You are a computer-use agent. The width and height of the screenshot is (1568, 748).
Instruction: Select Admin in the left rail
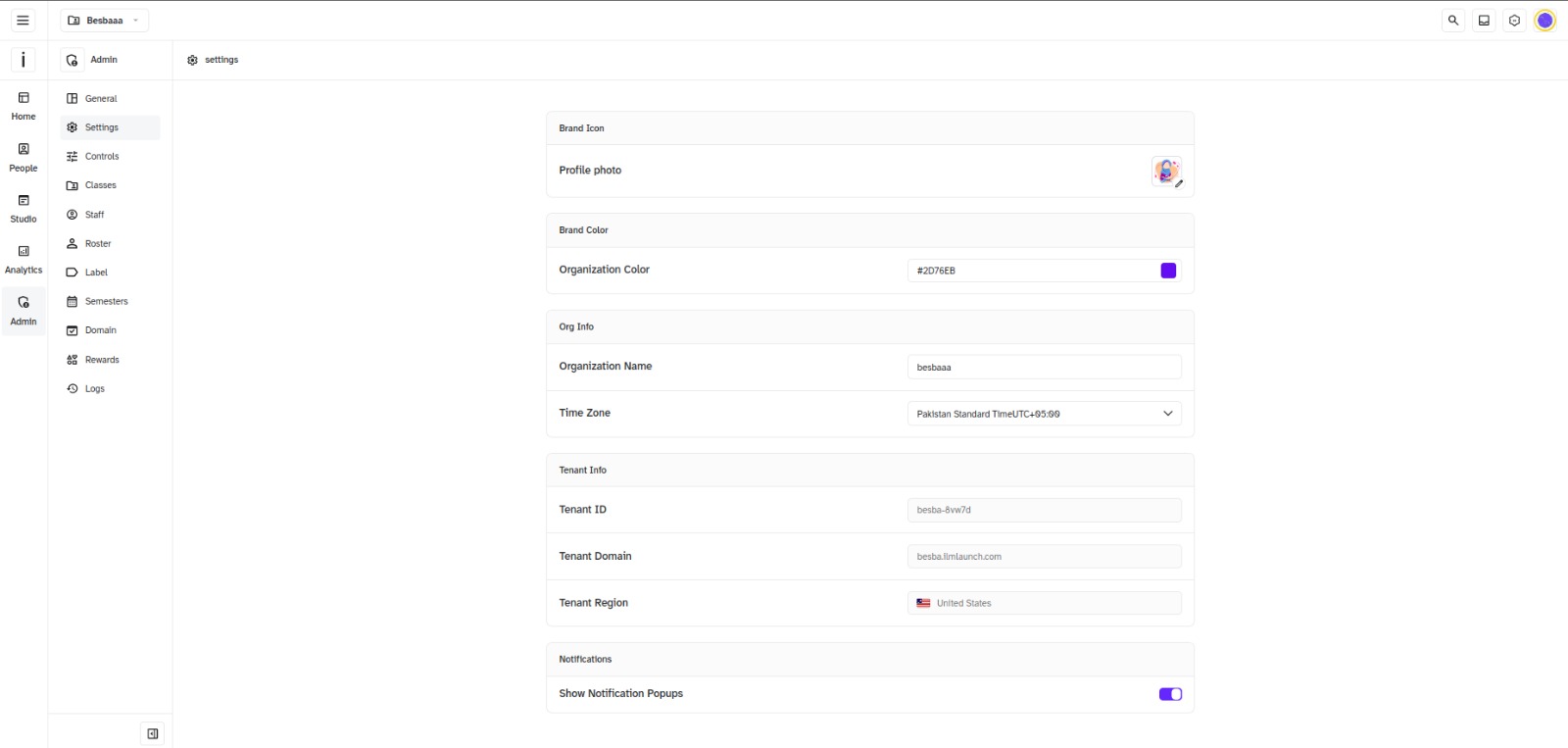[x=24, y=311]
